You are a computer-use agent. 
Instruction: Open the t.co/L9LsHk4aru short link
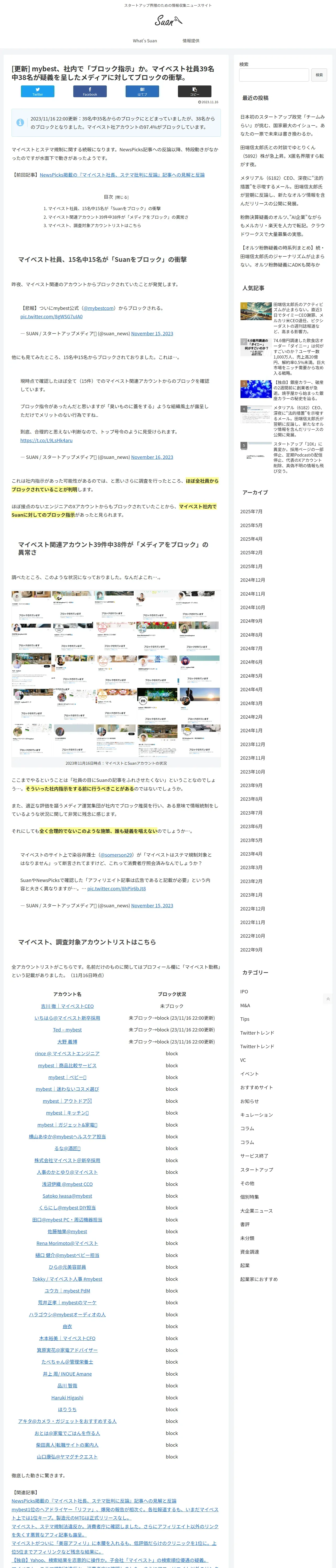[46, 440]
